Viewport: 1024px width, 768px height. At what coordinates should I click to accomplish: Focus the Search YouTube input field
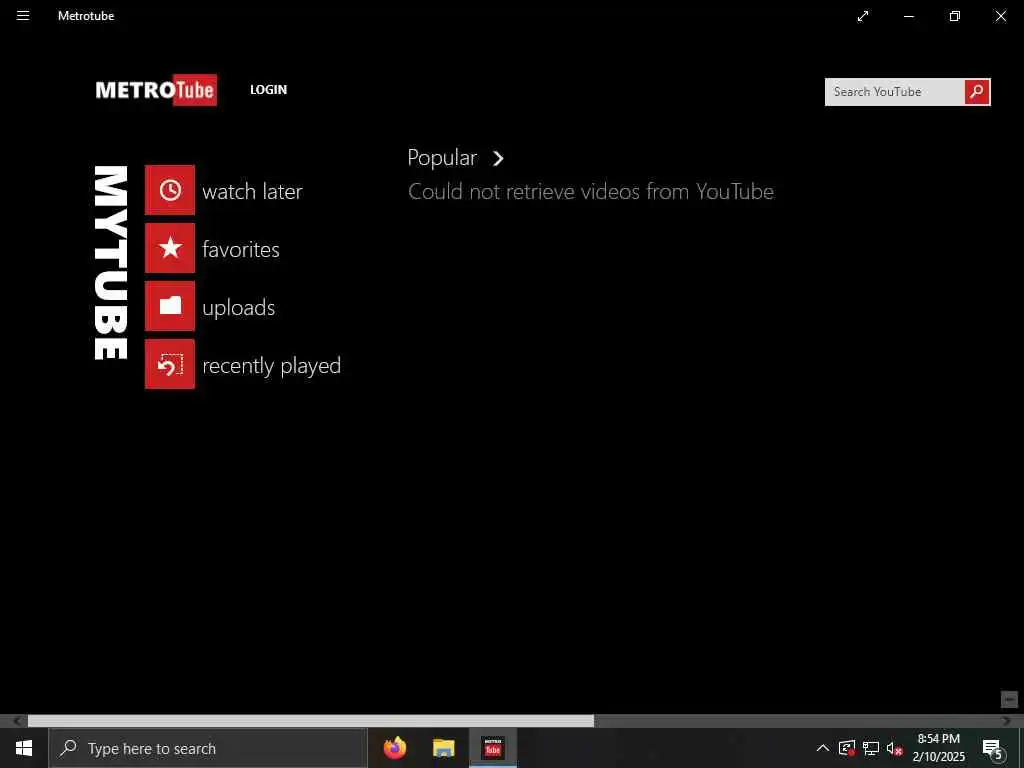coord(894,92)
